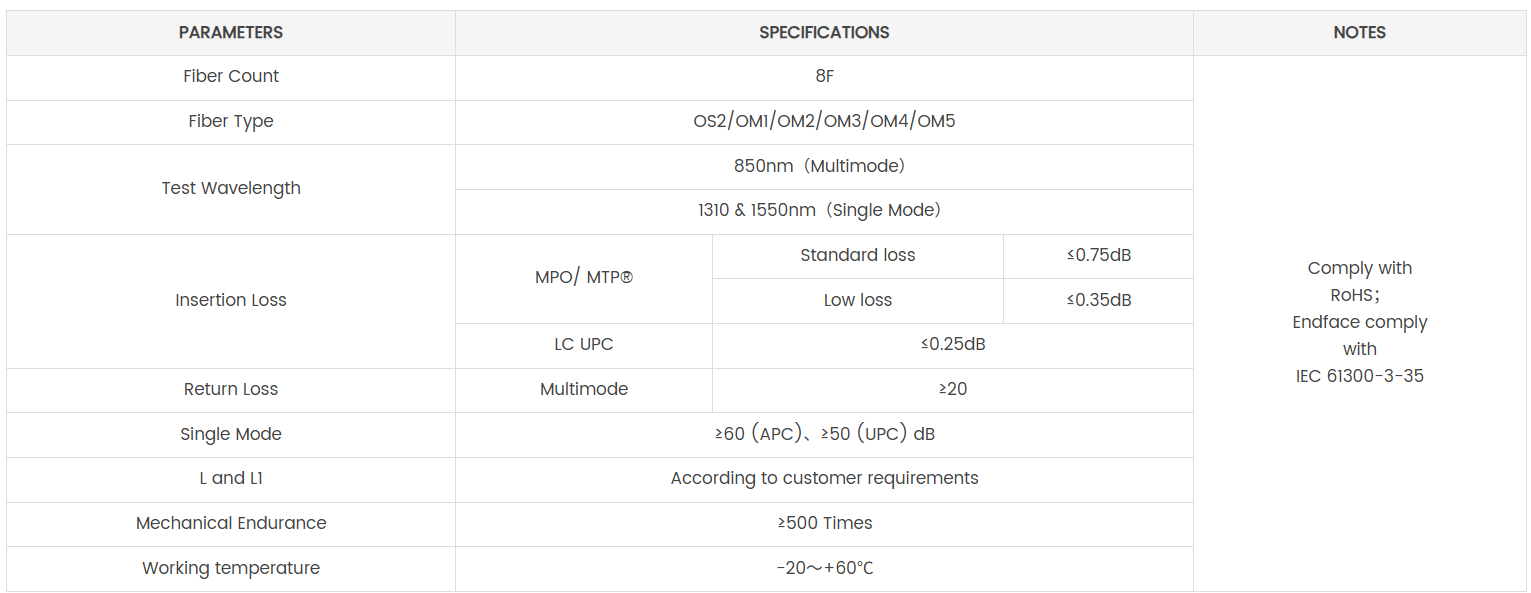Click the SPECIFICATIONS column header

(x=824, y=33)
